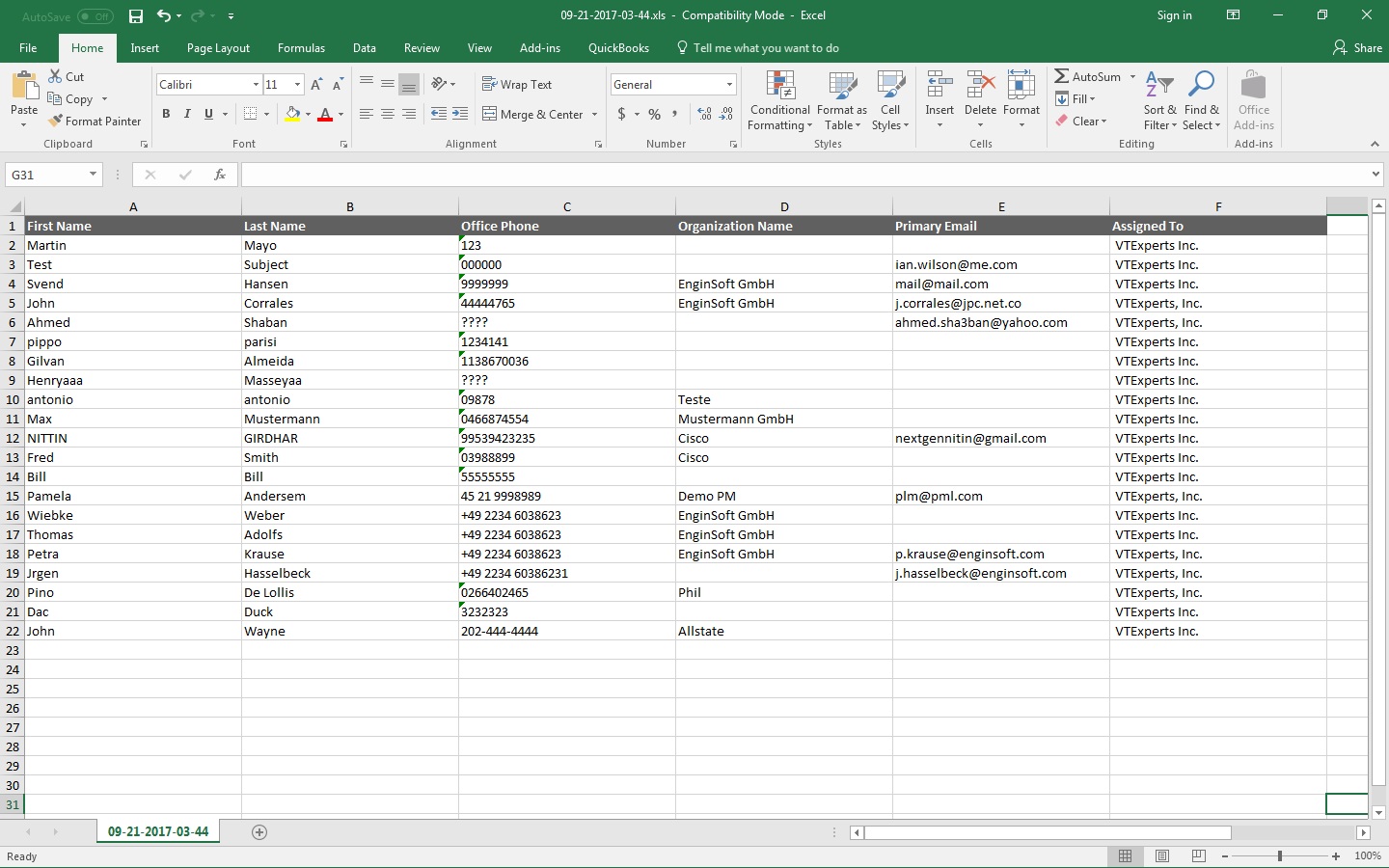Toggle Wrap Text
The width and height of the screenshot is (1389, 868).
pos(517,85)
